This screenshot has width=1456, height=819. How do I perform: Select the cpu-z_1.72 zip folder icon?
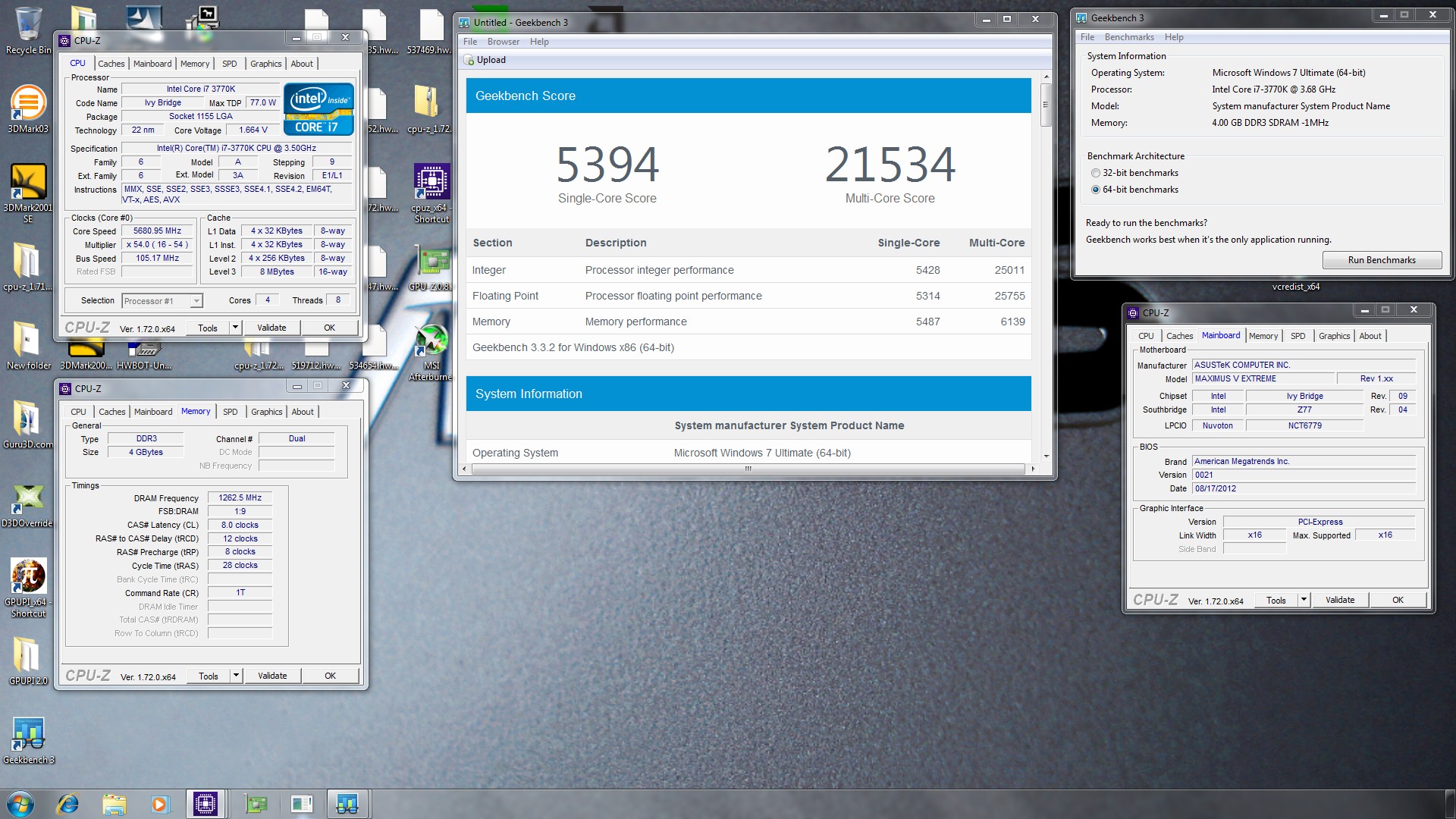click(428, 108)
